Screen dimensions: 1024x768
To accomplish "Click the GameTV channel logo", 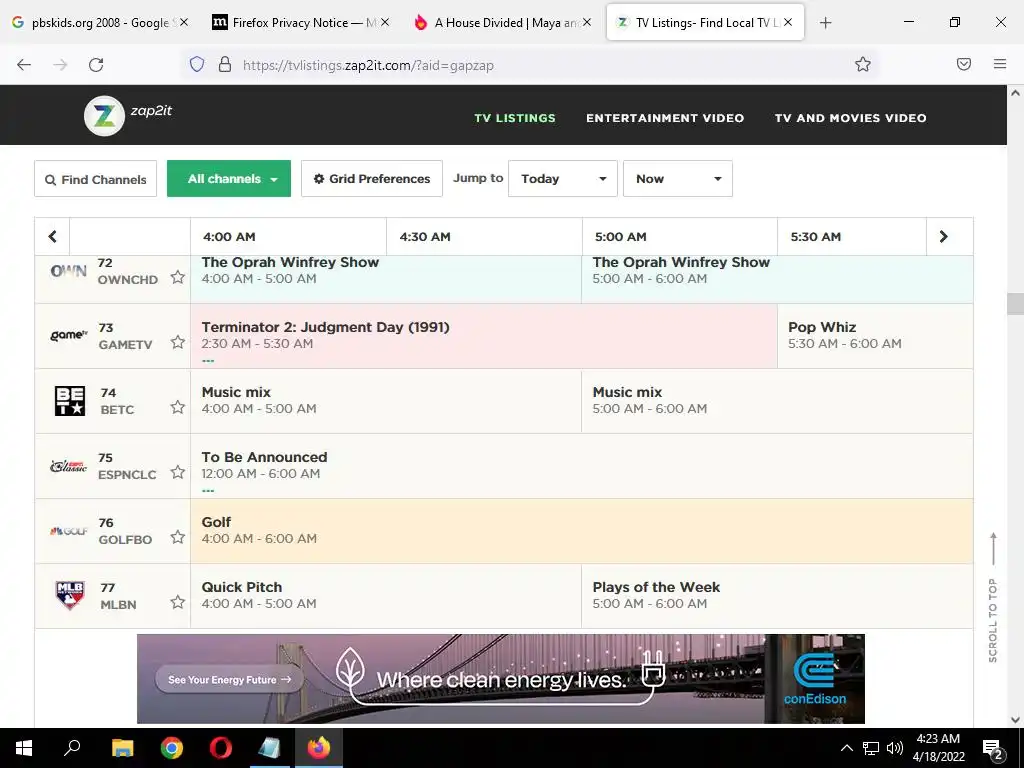I will click(x=69, y=335).
